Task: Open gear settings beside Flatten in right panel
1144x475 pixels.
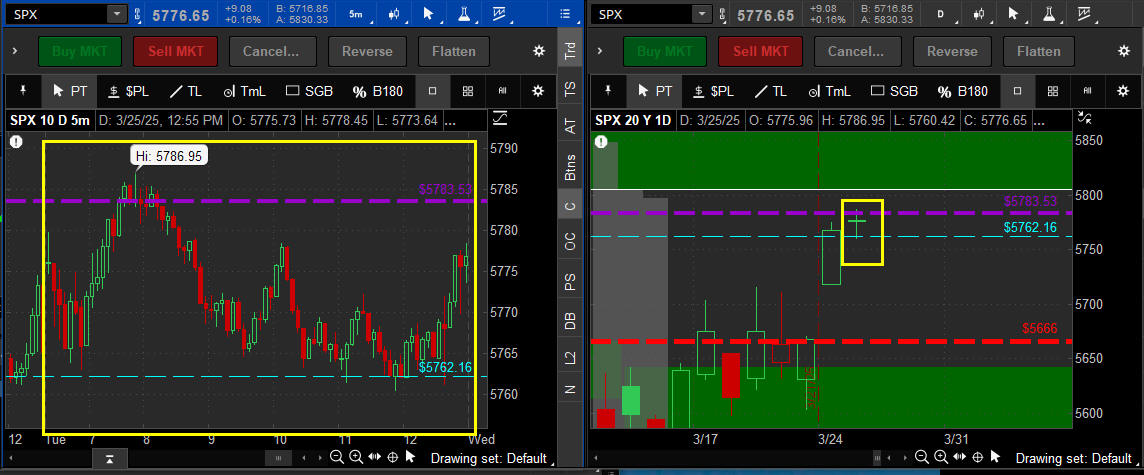Action: pos(1123,51)
